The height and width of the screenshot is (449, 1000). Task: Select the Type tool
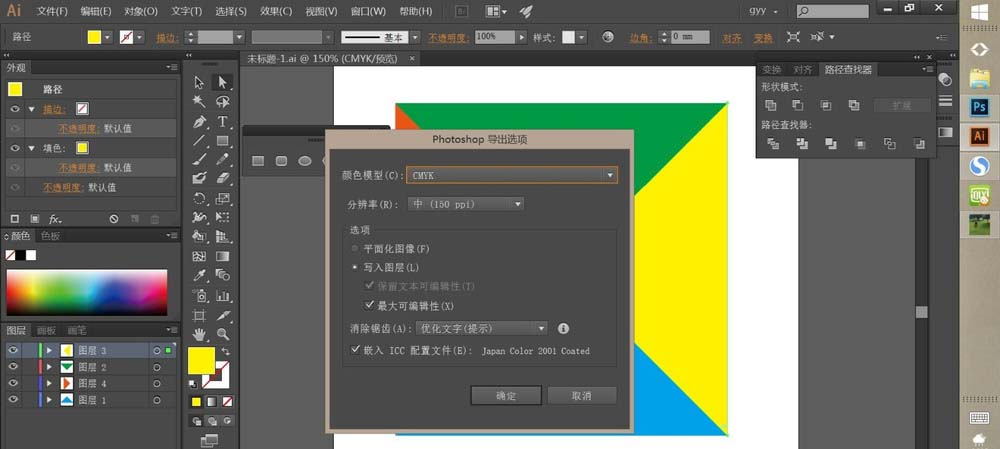223,121
